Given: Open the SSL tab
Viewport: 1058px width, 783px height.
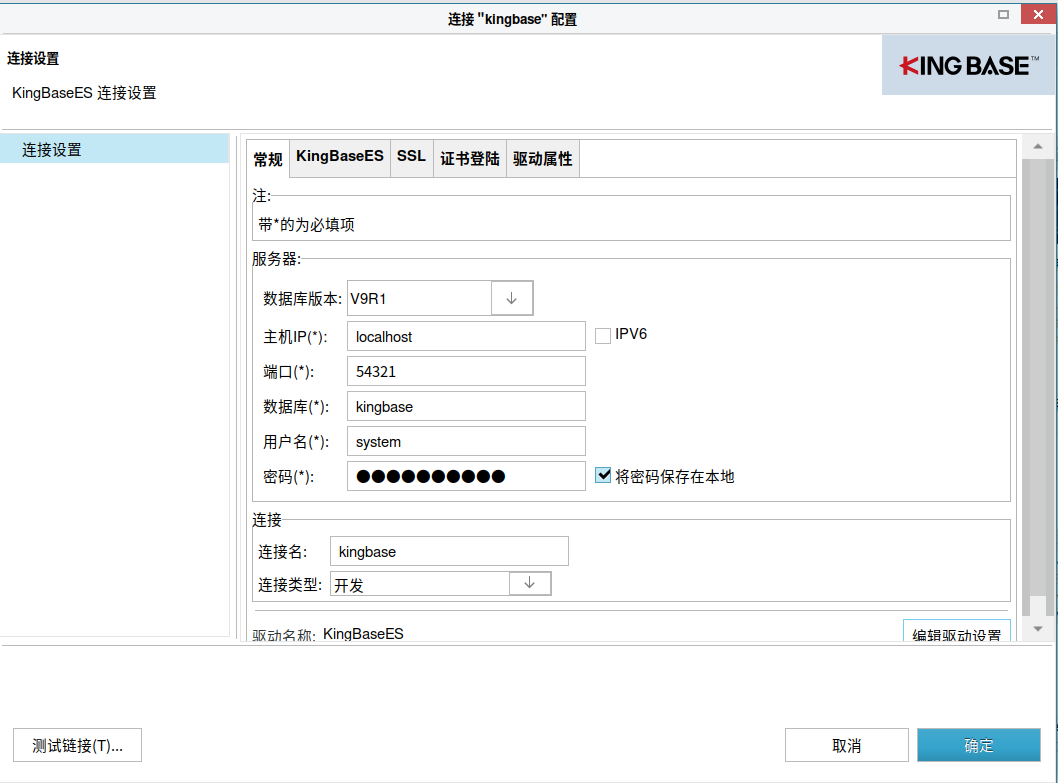Looking at the screenshot, I should (411, 157).
